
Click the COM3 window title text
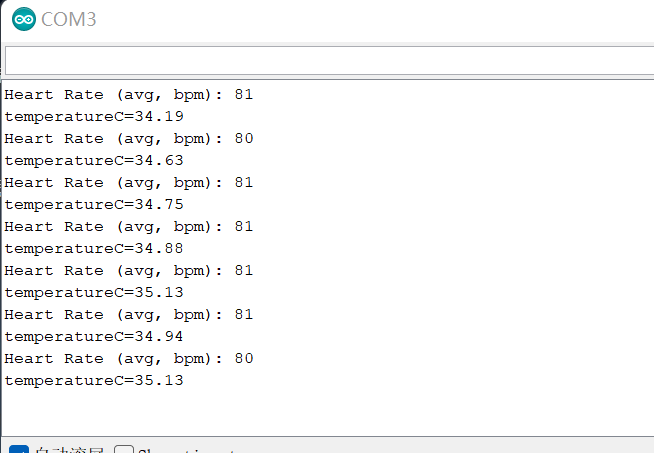(69, 19)
